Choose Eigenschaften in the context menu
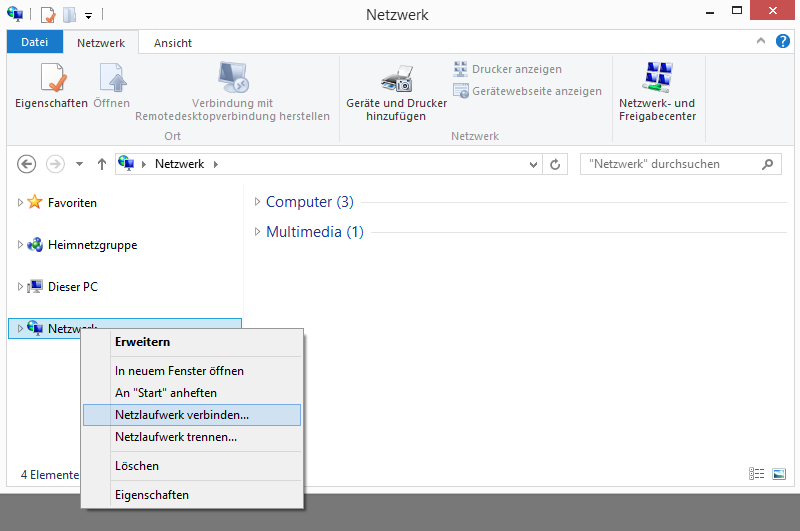Screen dimensions: 800x531 192,495
